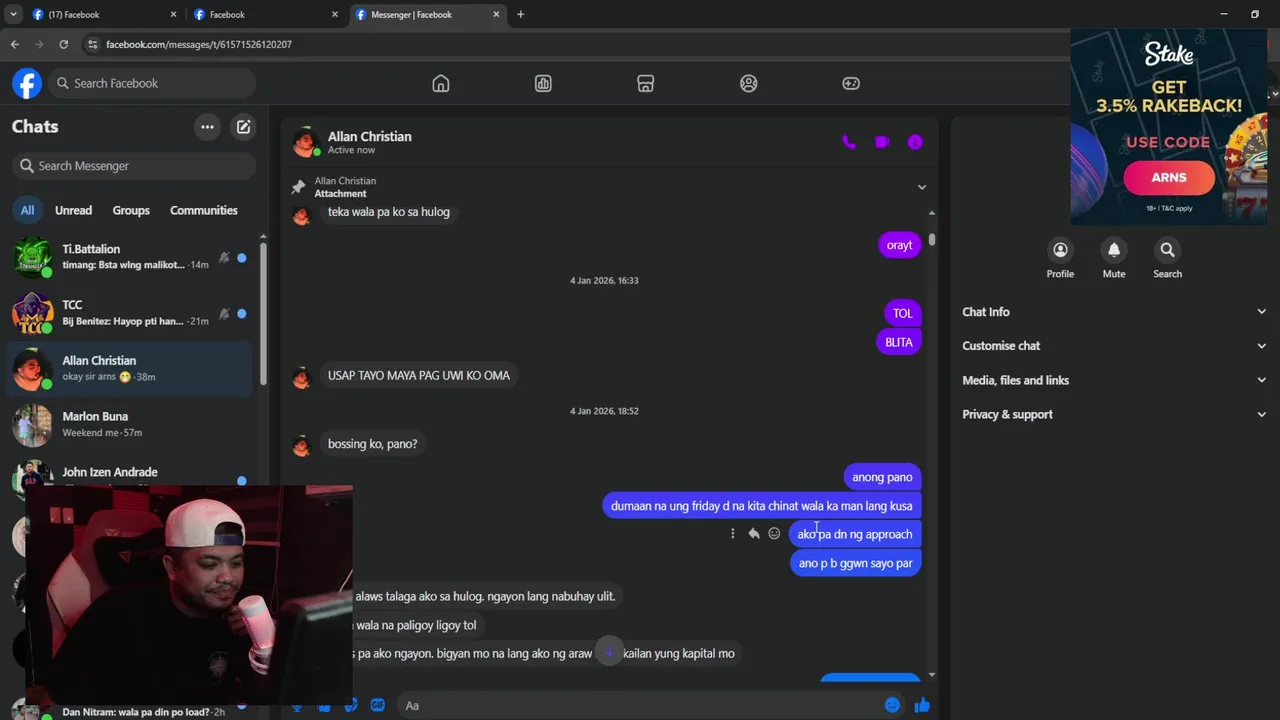Click the chat list scrollbar
Image resolution: width=1280 pixels, height=720 pixels.
click(264, 312)
